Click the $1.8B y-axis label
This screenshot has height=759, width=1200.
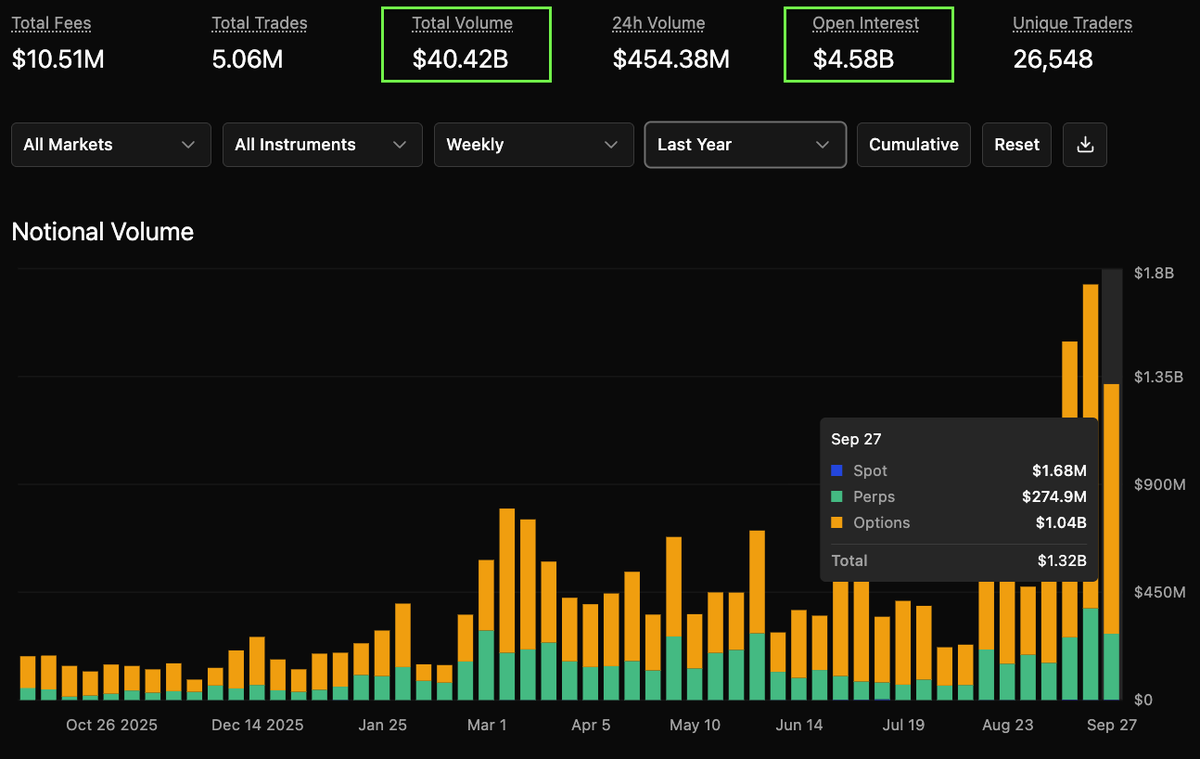pyautogui.click(x=1154, y=273)
